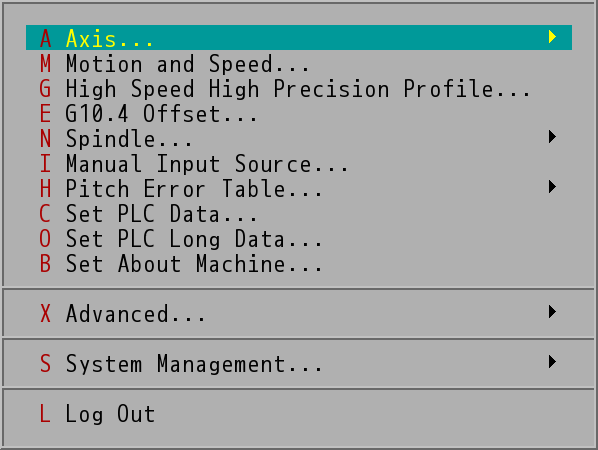Viewport: 598px width, 450px height.
Task: Select the Advanced menu item
Action: [x=299, y=313]
